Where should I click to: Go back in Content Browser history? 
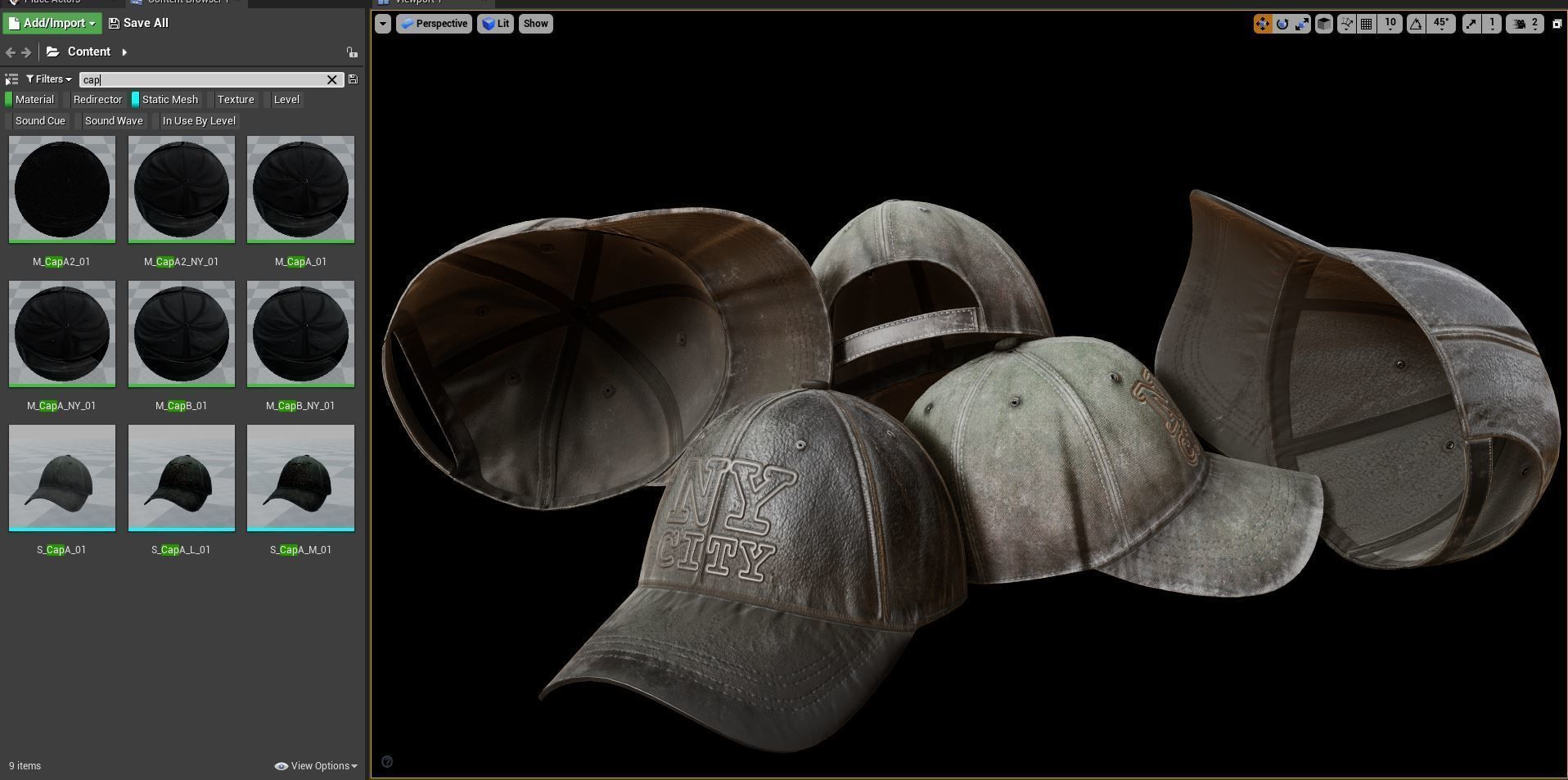click(x=10, y=52)
